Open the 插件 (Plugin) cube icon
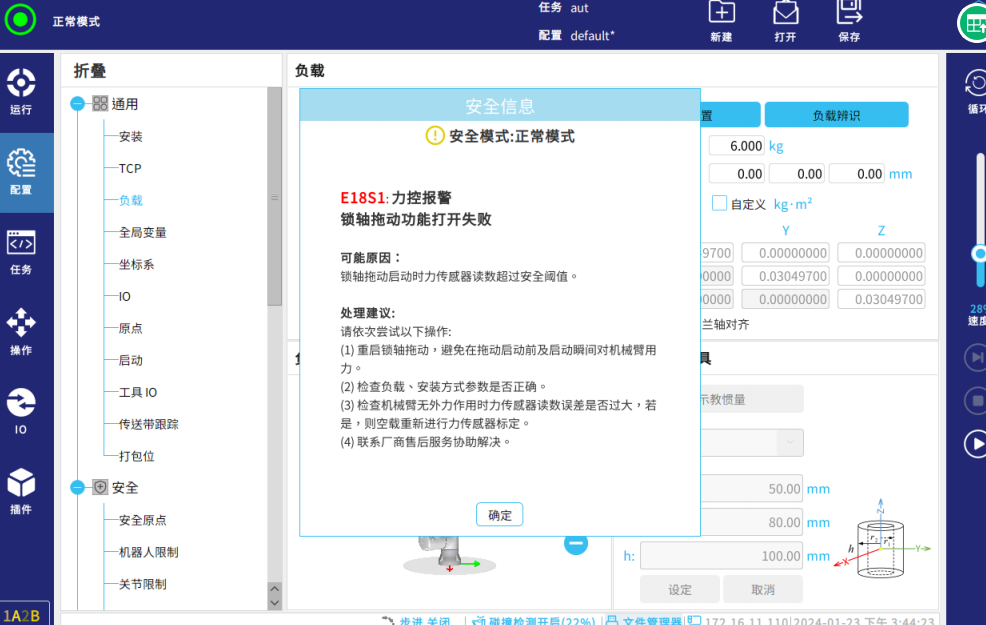Screen dimensions: 986x625 tap(21, 491)
